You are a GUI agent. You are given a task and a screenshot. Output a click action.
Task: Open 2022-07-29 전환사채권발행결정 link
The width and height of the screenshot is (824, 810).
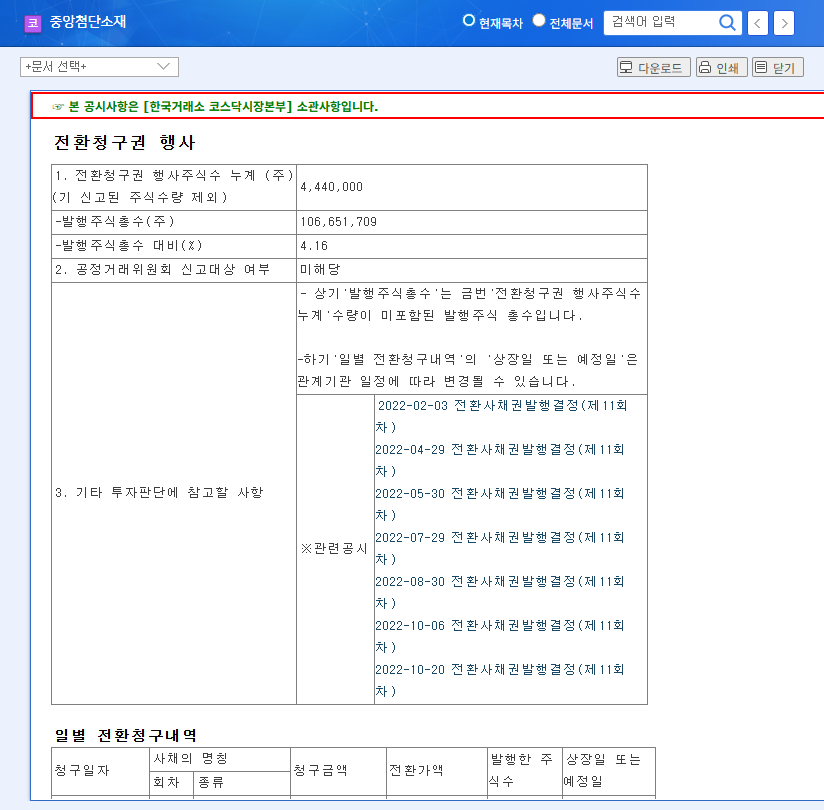(x=500, y=548)
